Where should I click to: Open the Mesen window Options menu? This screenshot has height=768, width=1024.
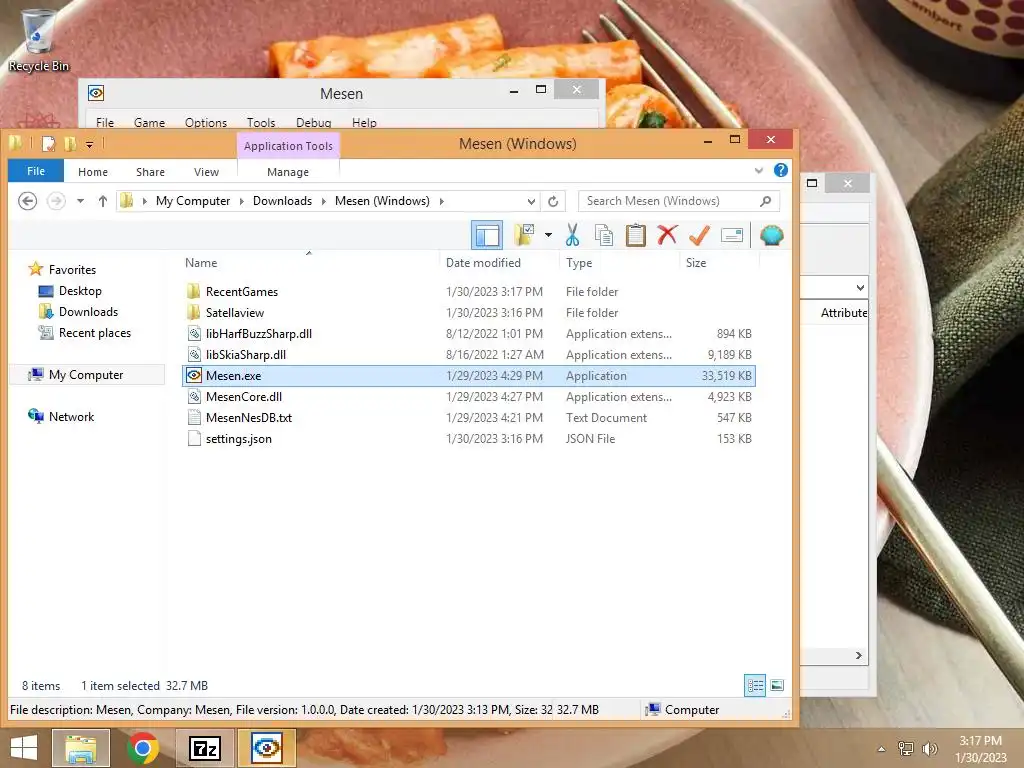click(x=206, y=122)
